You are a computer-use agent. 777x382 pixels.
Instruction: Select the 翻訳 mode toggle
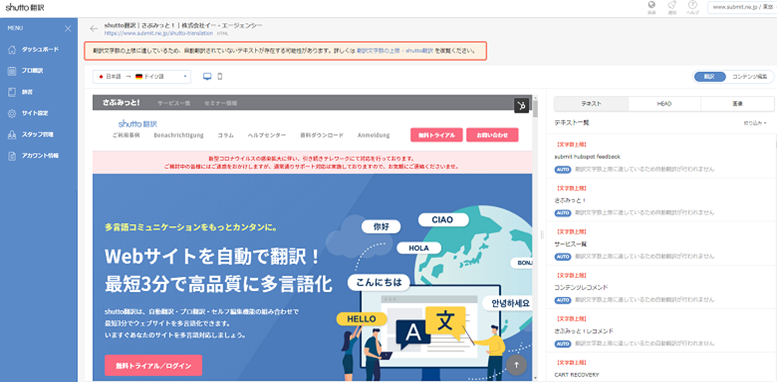[710, 77]
